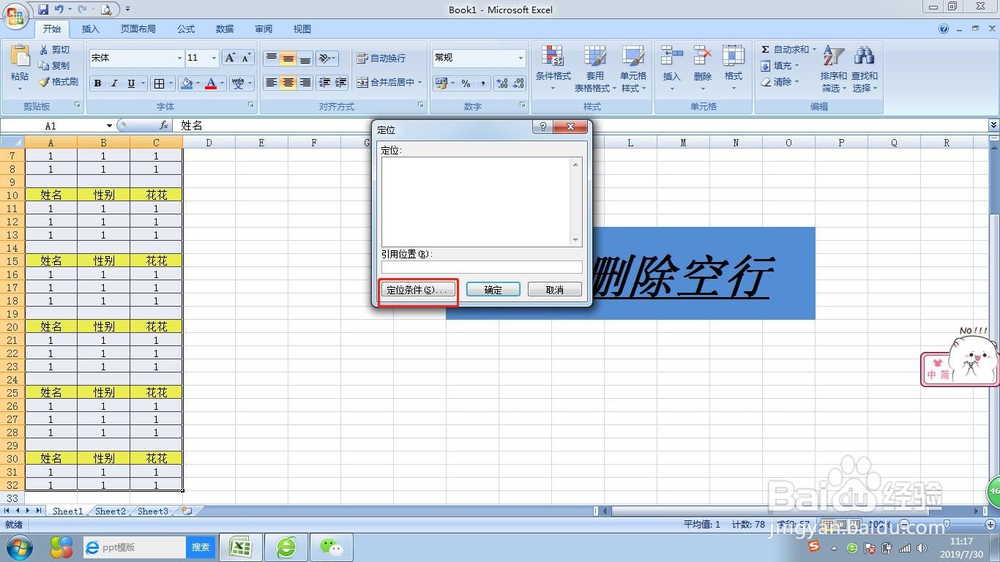The height and width of the screenshot is (562, 1000).
Task: Open 排序和筛选 sort and filter
Action: 834,68
